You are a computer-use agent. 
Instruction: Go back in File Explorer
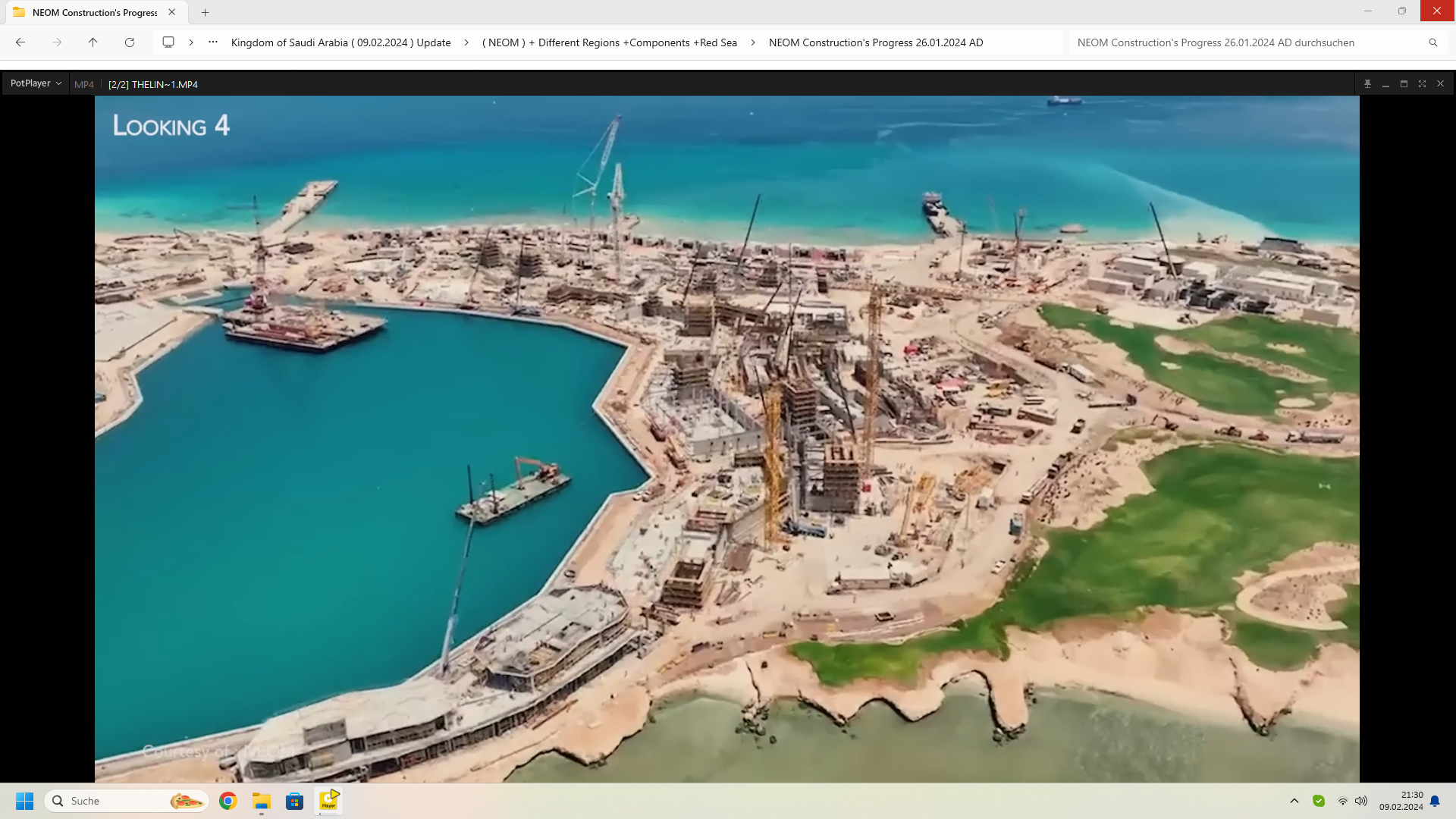[20, 42]
